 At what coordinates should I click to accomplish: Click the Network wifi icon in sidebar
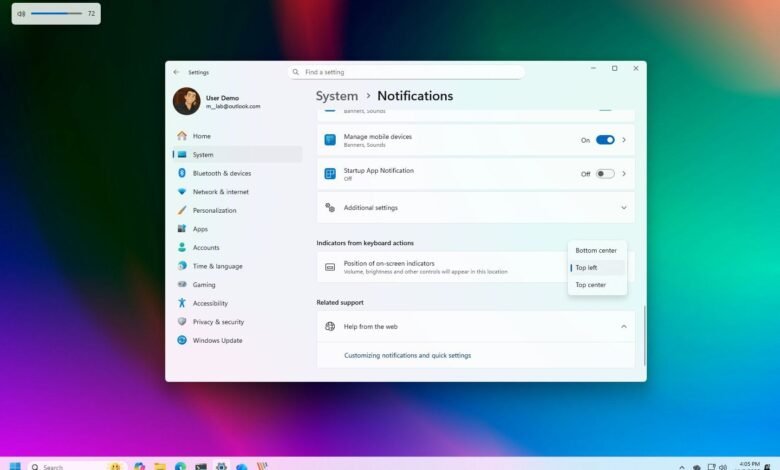182,191
